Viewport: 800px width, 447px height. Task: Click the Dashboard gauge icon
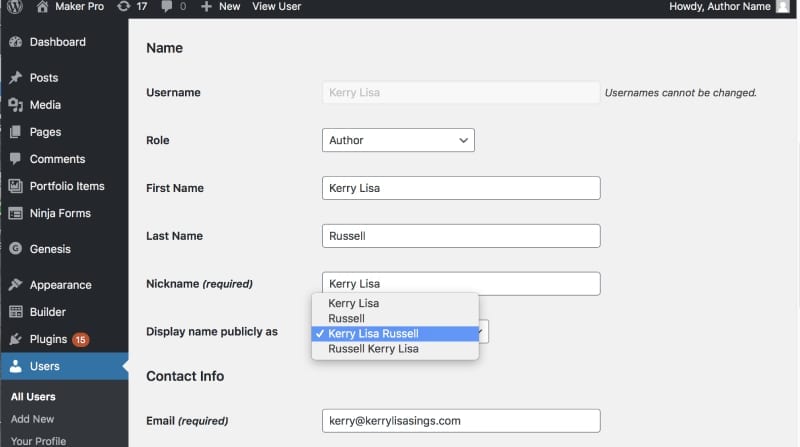(x=15, y=42)
